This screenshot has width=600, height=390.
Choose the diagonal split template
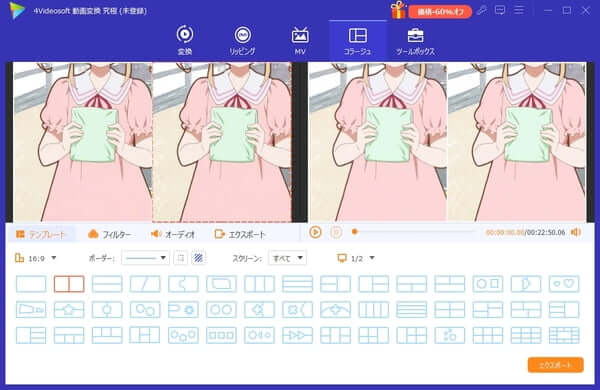[x=145, y=284]
